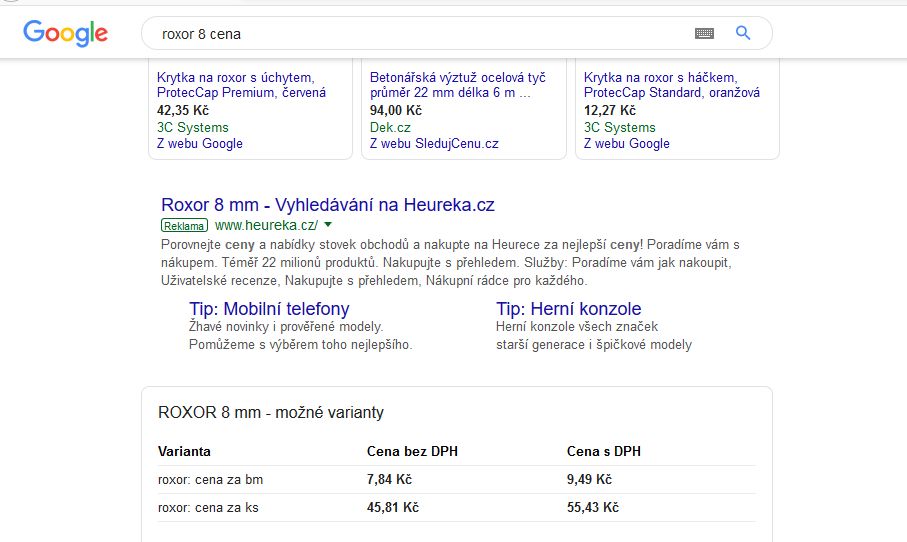Click the www.heureka.cz/ green URL
Image resolution: width=907 pixels, height=542 pixels.
pyautogui.click(x=266, y=226)
